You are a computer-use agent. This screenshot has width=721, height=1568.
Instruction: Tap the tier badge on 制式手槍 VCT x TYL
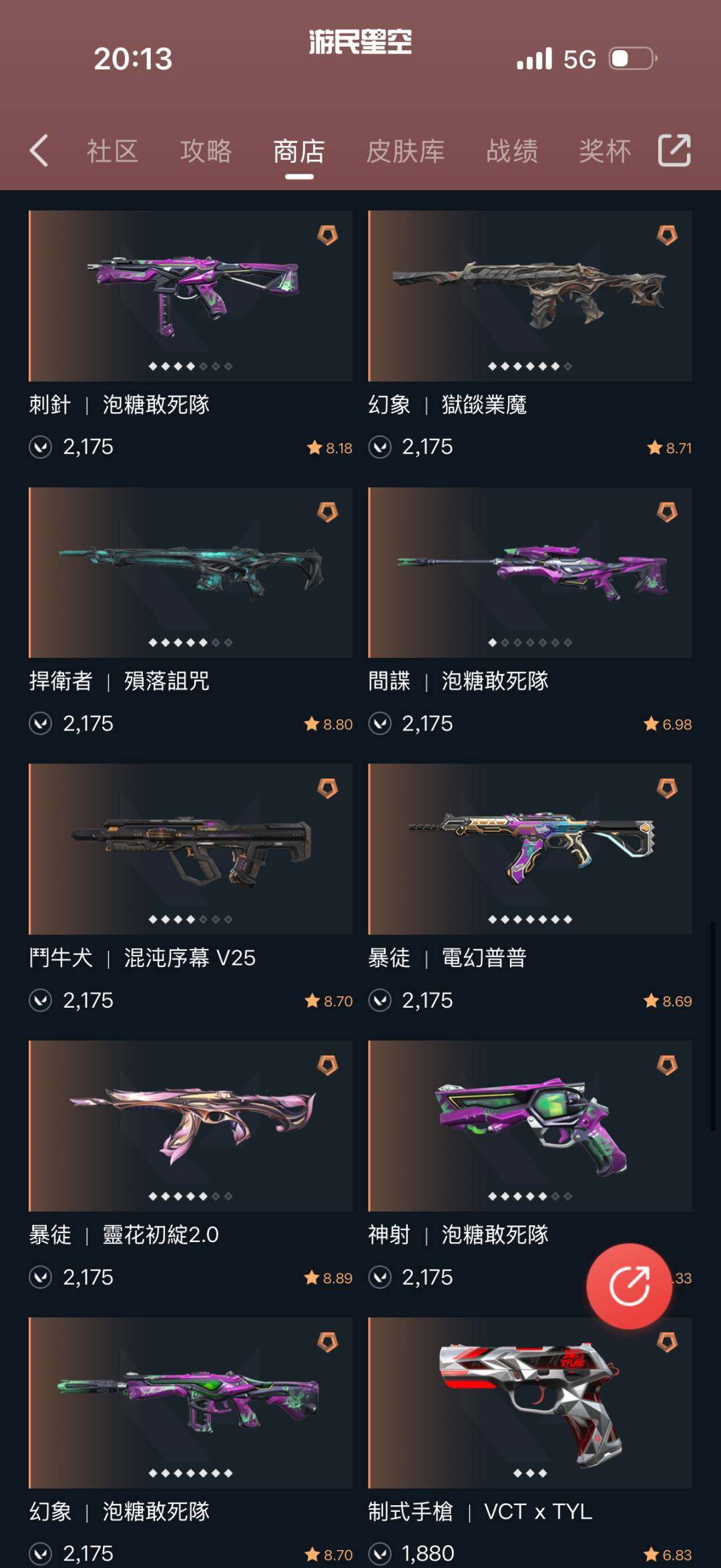coord(667,1342)
